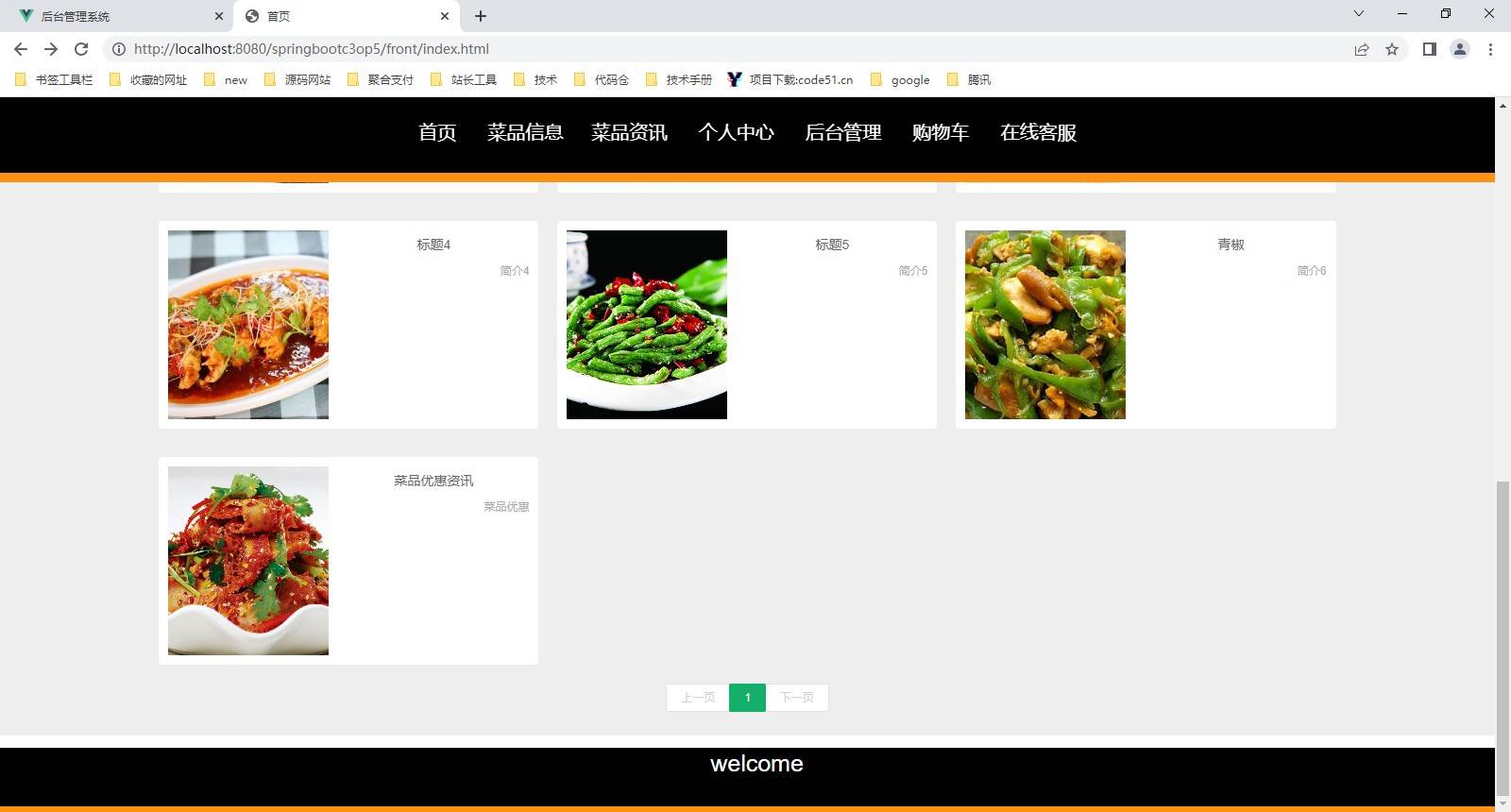Share this page using the share icon
The height and width of the screenshot is (812, 1511).
point(1362,49)
